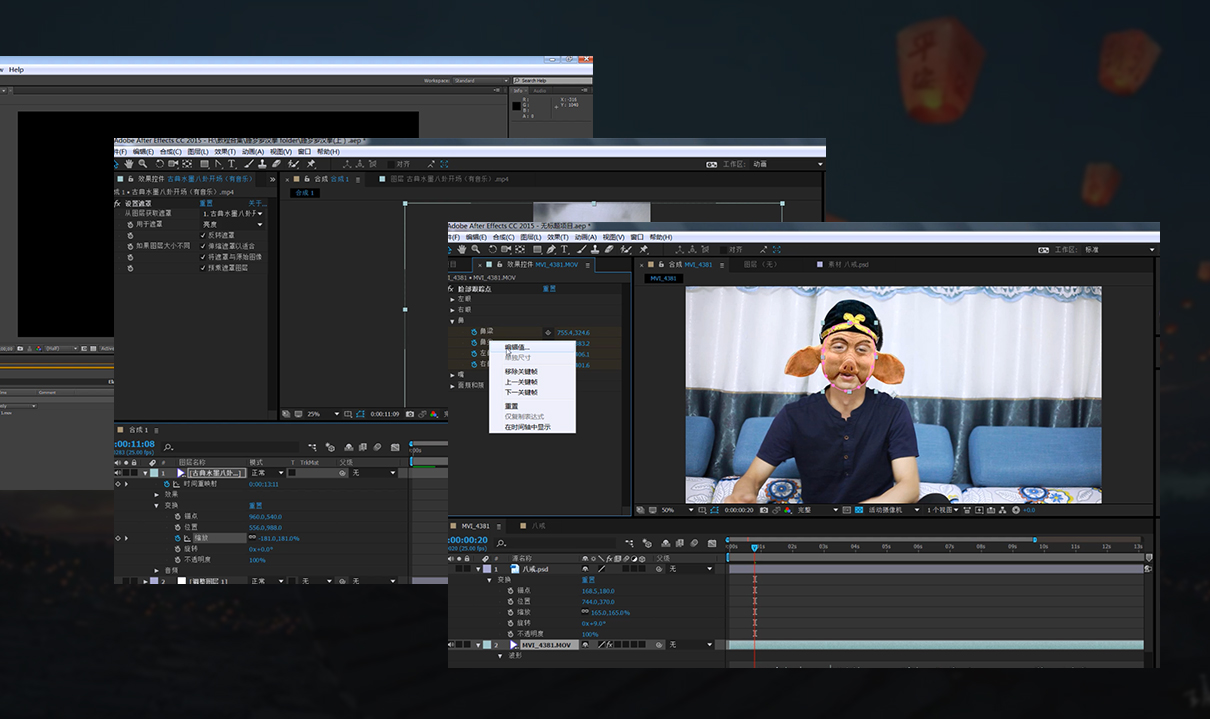Select the Eraser tool in the front window toolbar
1210x719 pixels.
(609, 249)
